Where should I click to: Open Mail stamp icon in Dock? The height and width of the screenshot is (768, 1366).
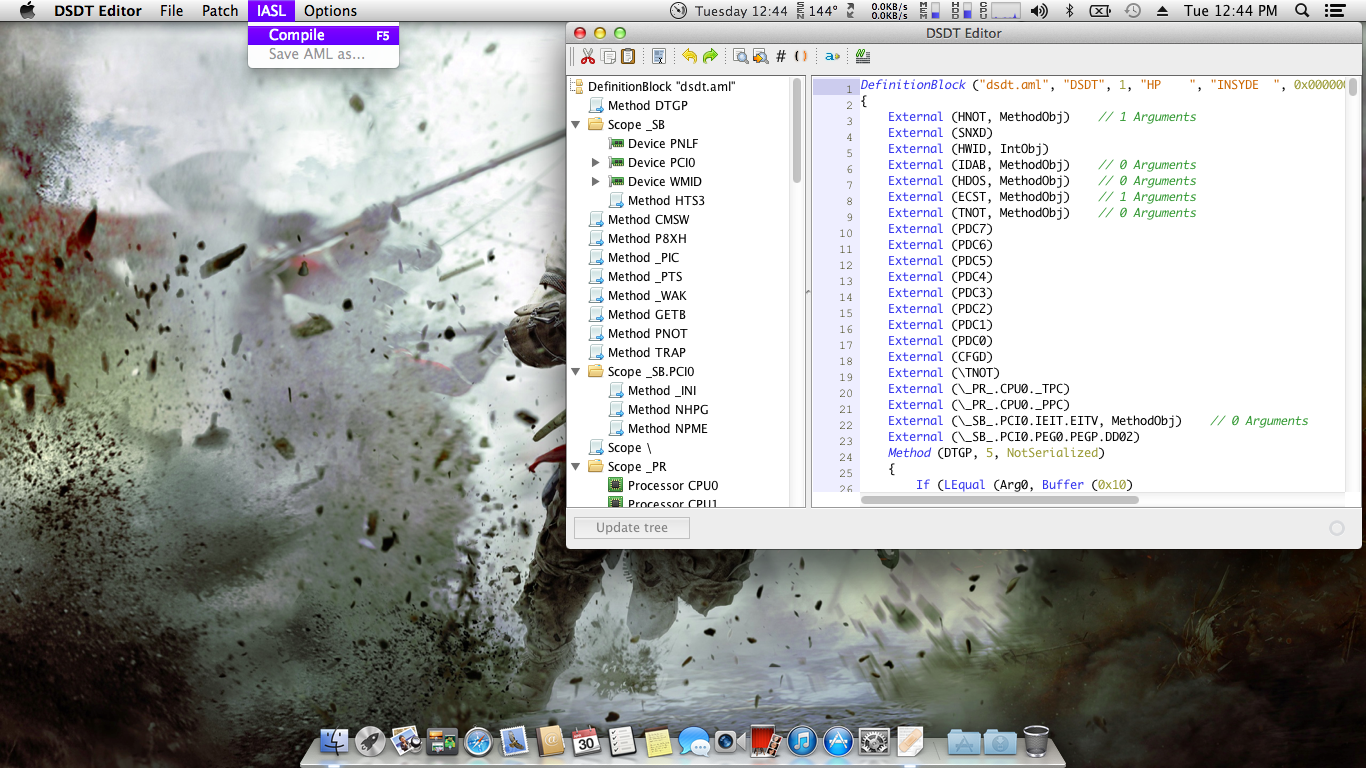[x=515, y=741]
